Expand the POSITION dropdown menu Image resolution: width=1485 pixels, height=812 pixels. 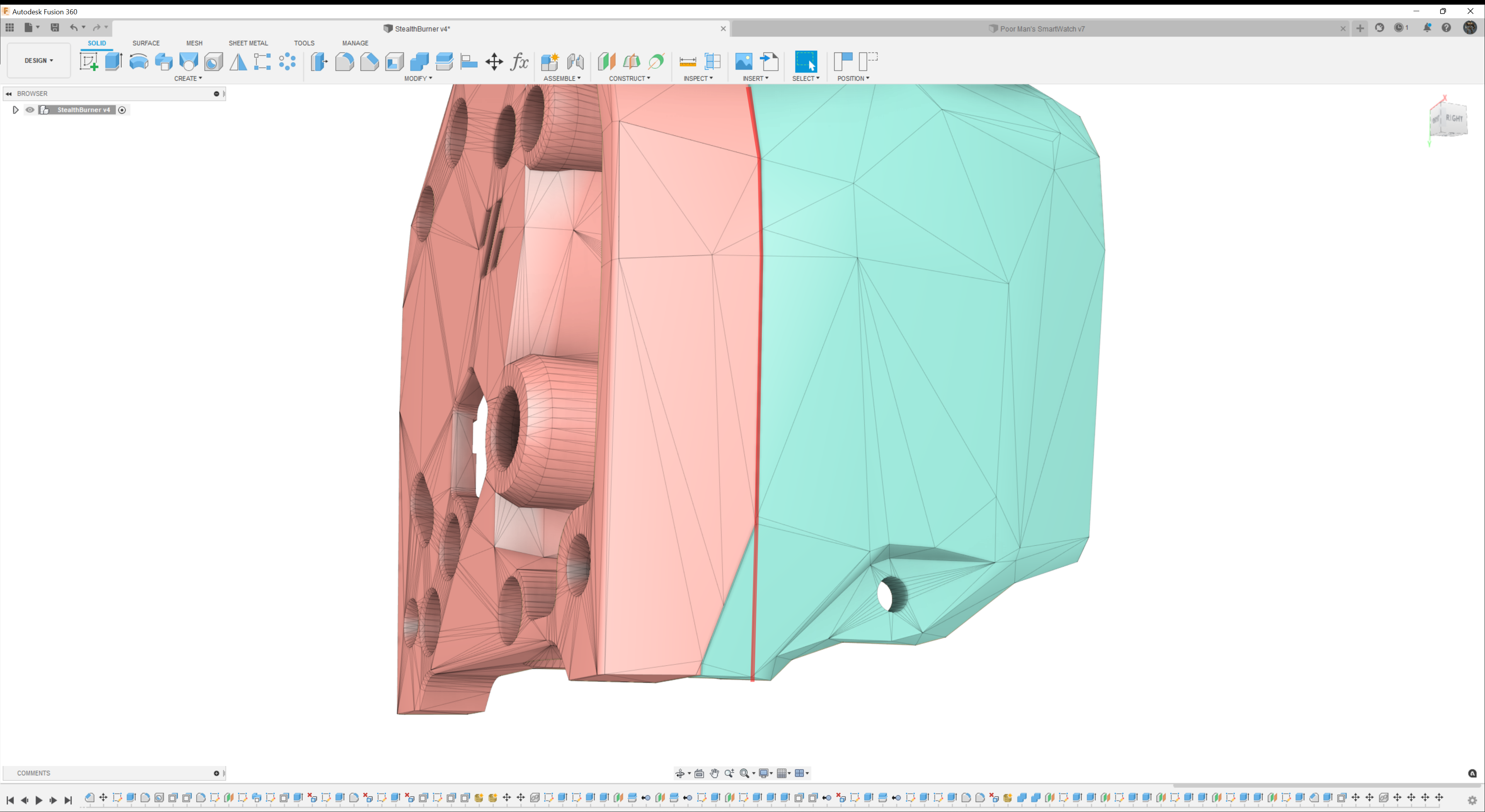tap(853, 78)
